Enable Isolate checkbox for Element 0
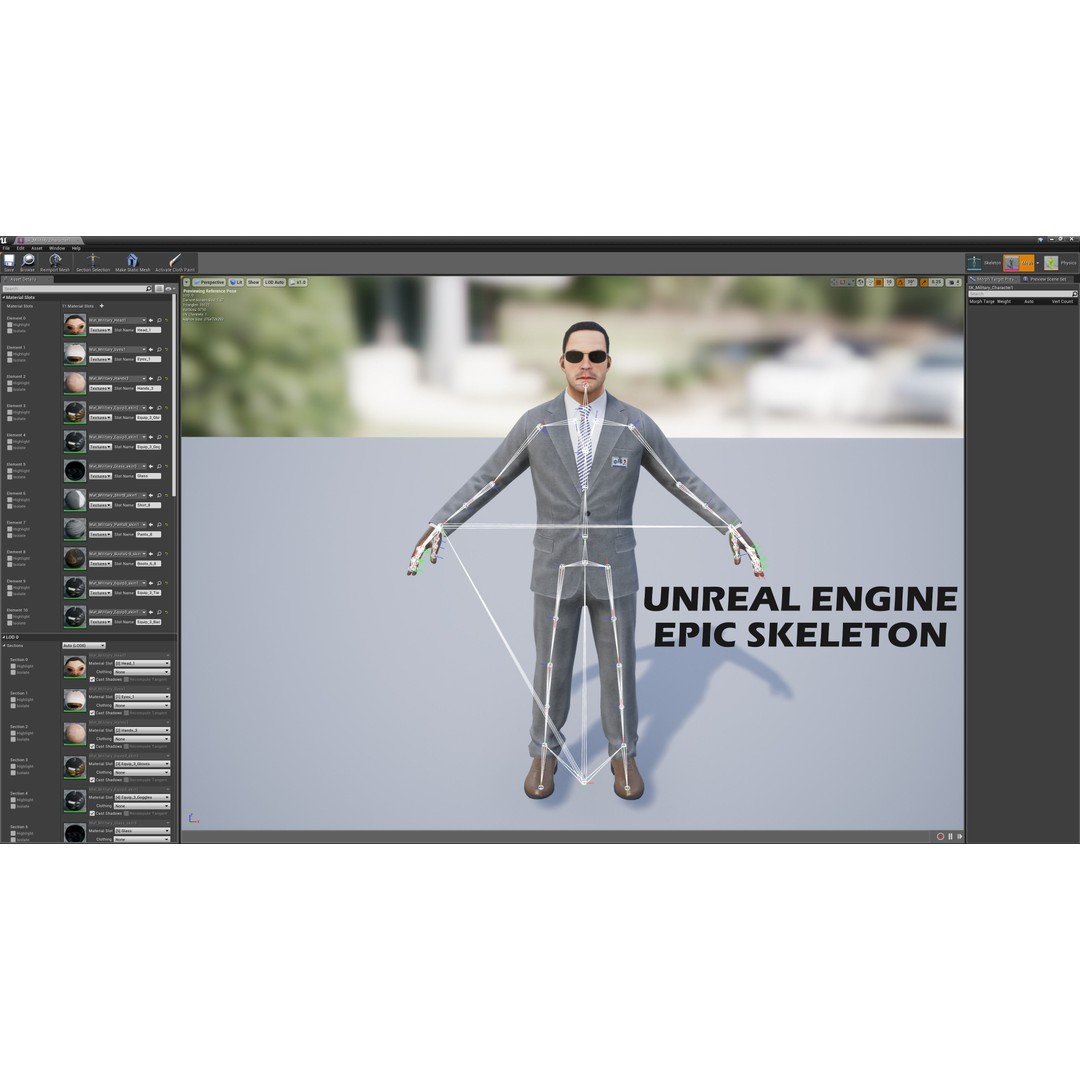1080x1080 pixels. click(x=10, y=331)
